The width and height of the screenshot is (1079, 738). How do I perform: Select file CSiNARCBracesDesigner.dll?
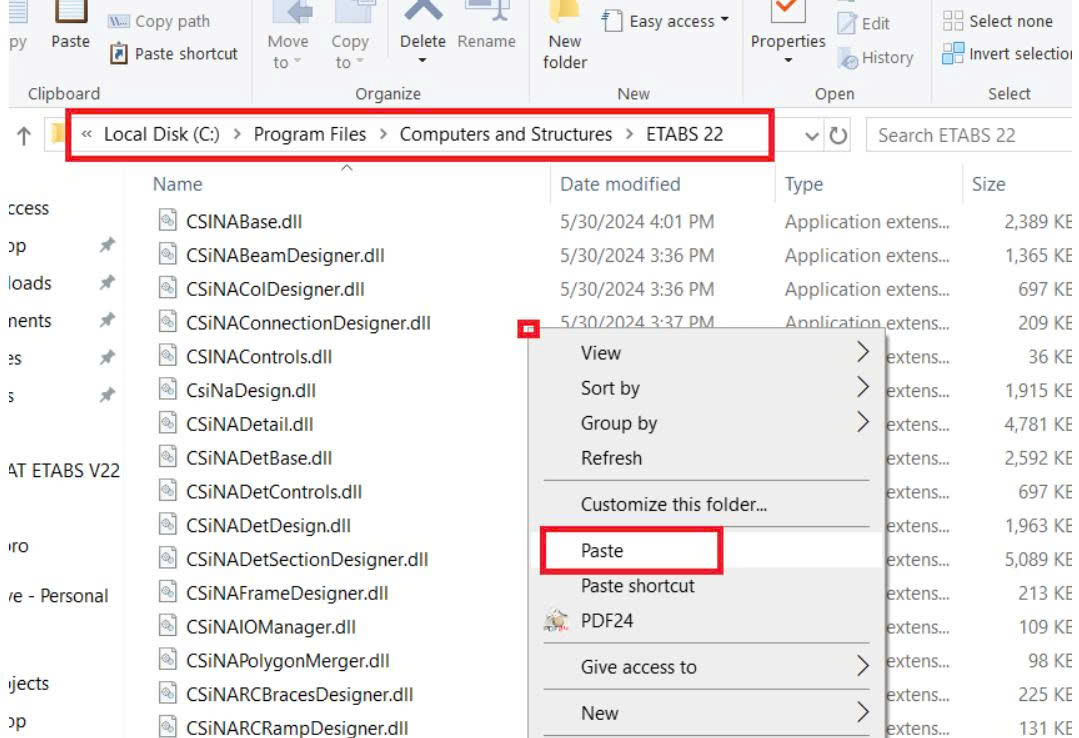299,694
